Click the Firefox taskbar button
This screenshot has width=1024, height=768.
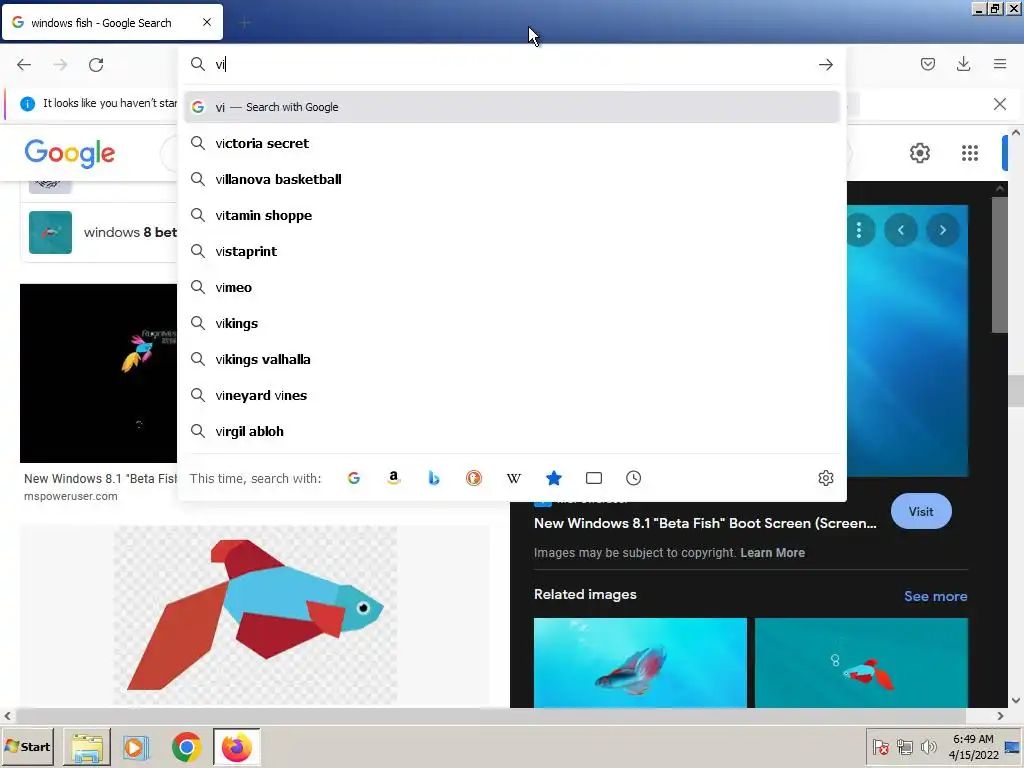coord(236,746)
